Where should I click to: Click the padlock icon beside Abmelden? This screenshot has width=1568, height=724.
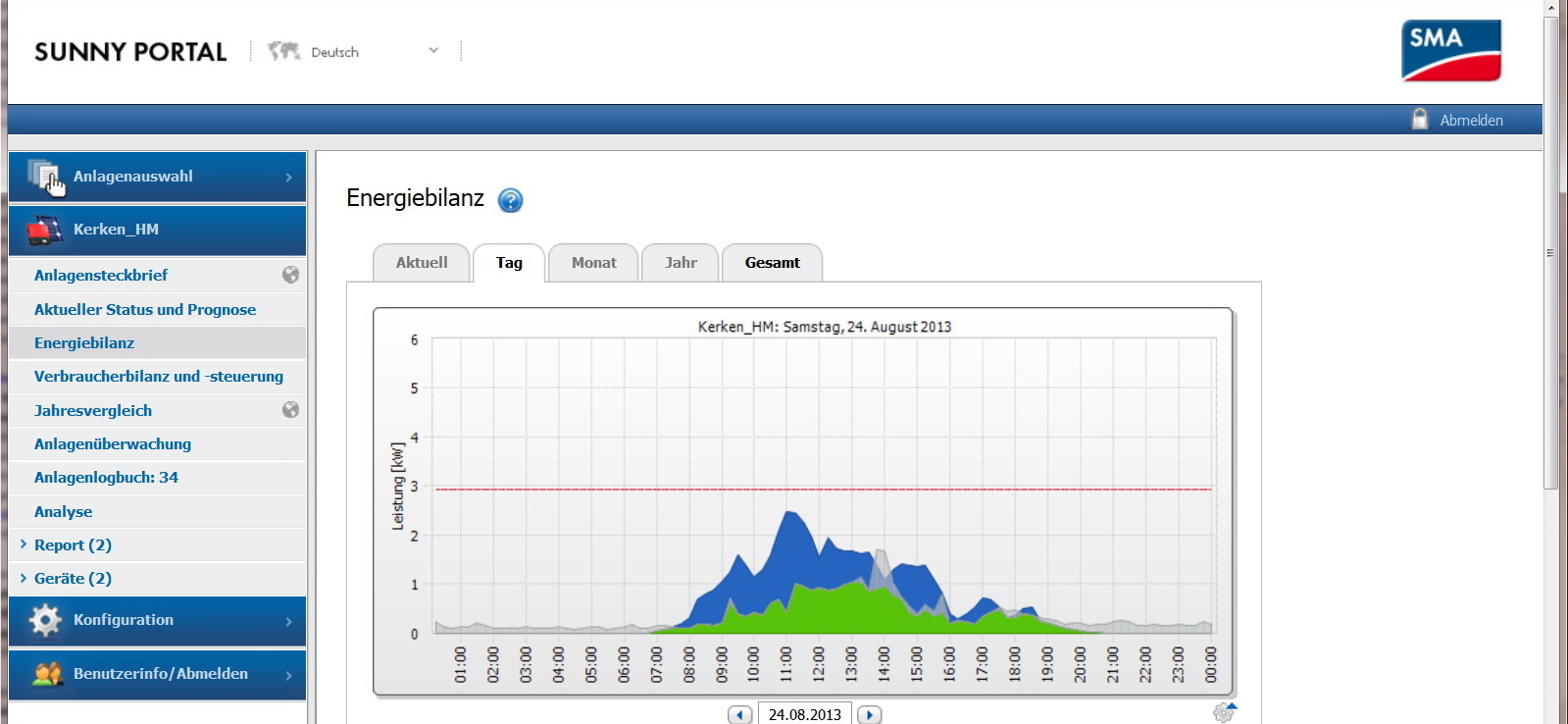1419,119
